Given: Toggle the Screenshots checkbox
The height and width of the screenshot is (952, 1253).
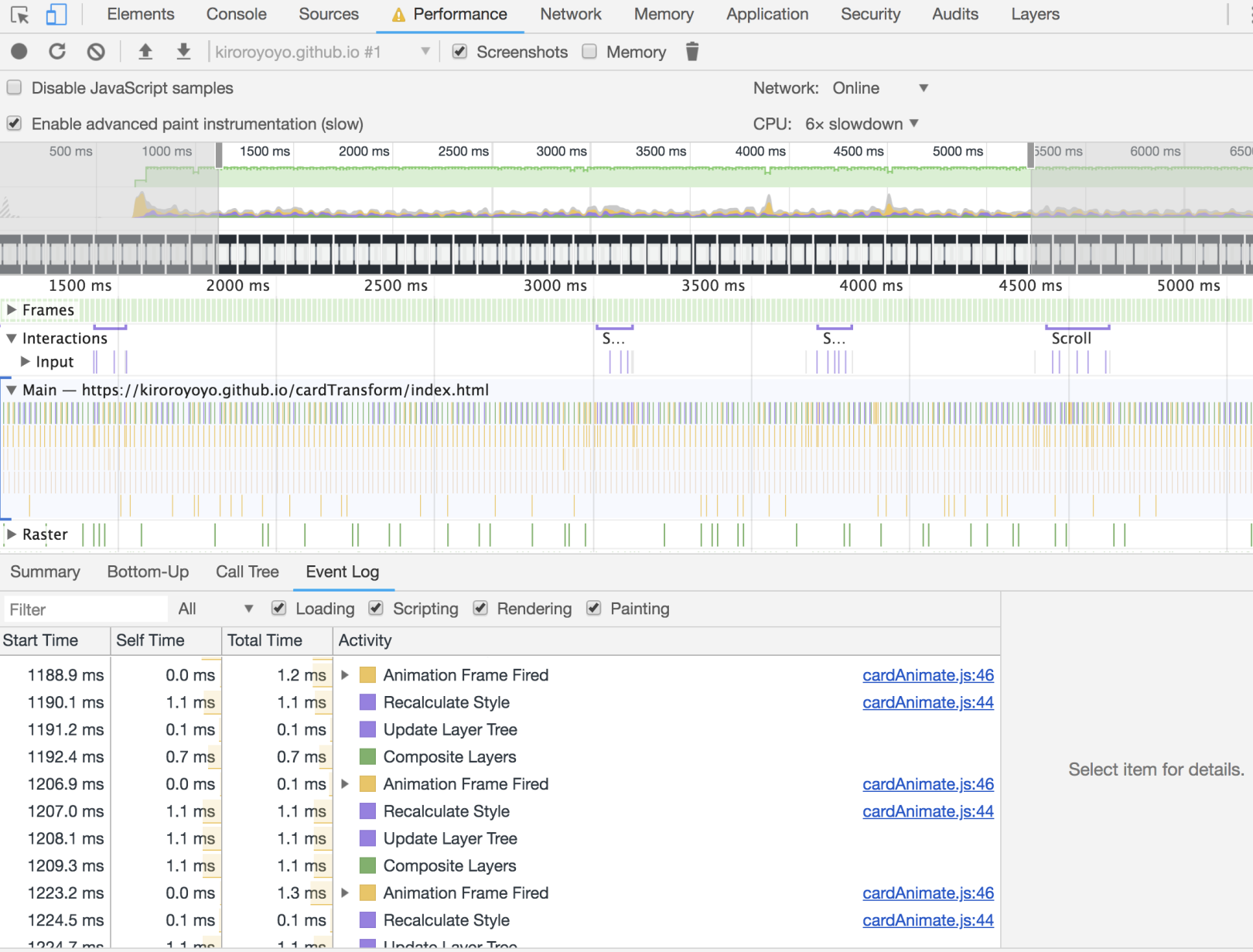Looking at the screenshot, I should click(x=459, y=52).
